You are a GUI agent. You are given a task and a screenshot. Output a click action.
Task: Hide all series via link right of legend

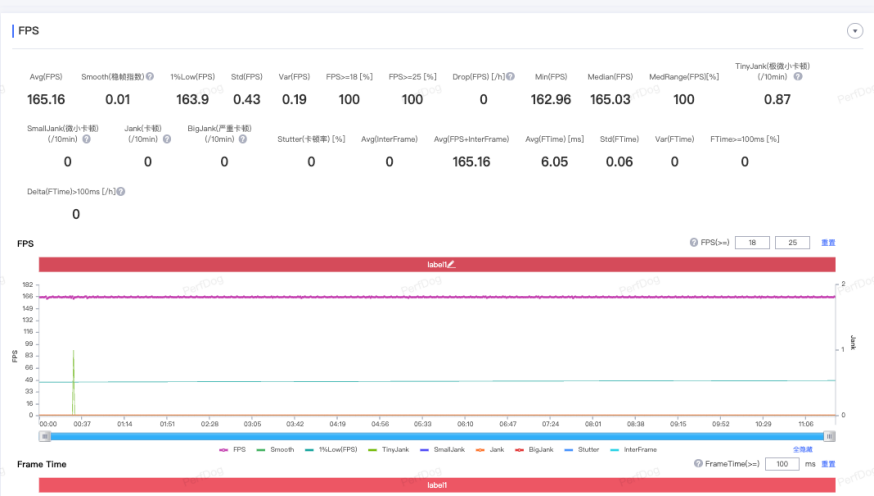click(803, 449)
